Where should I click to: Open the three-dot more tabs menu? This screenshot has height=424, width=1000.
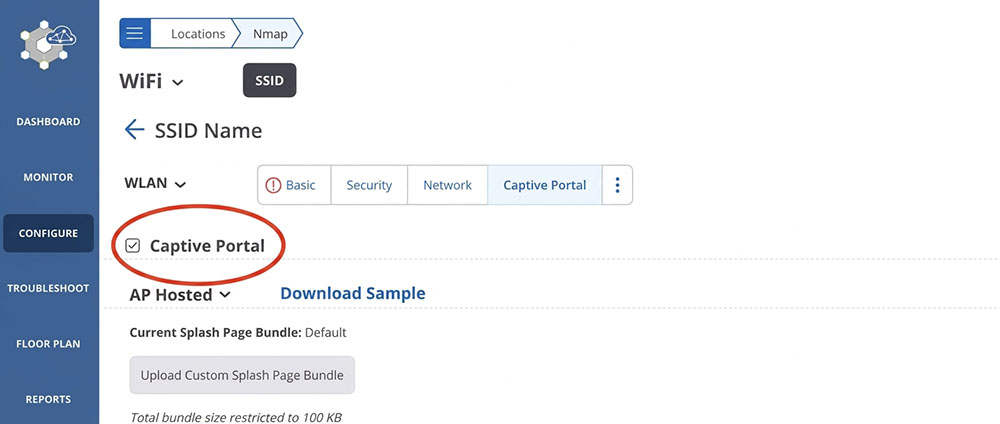point(617,185)
